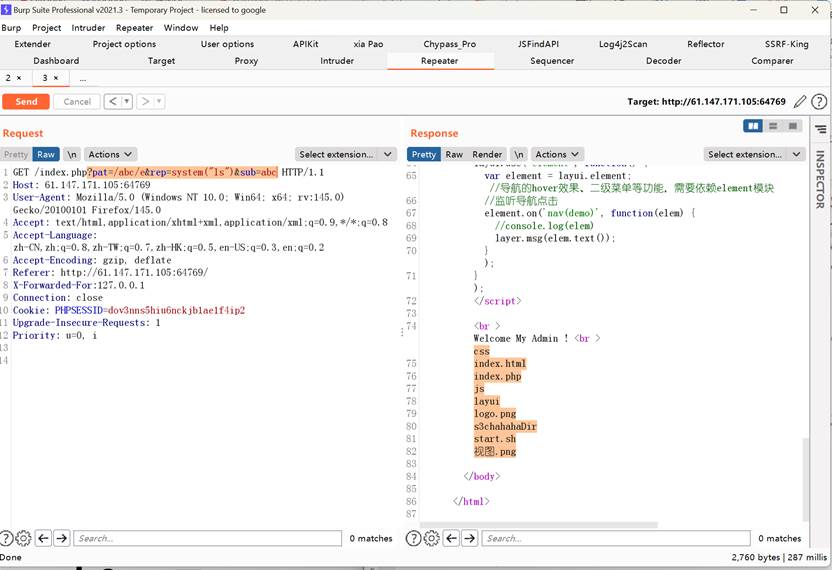Click the edit target pencil icon
832x570 pixels.
(800, 101)
